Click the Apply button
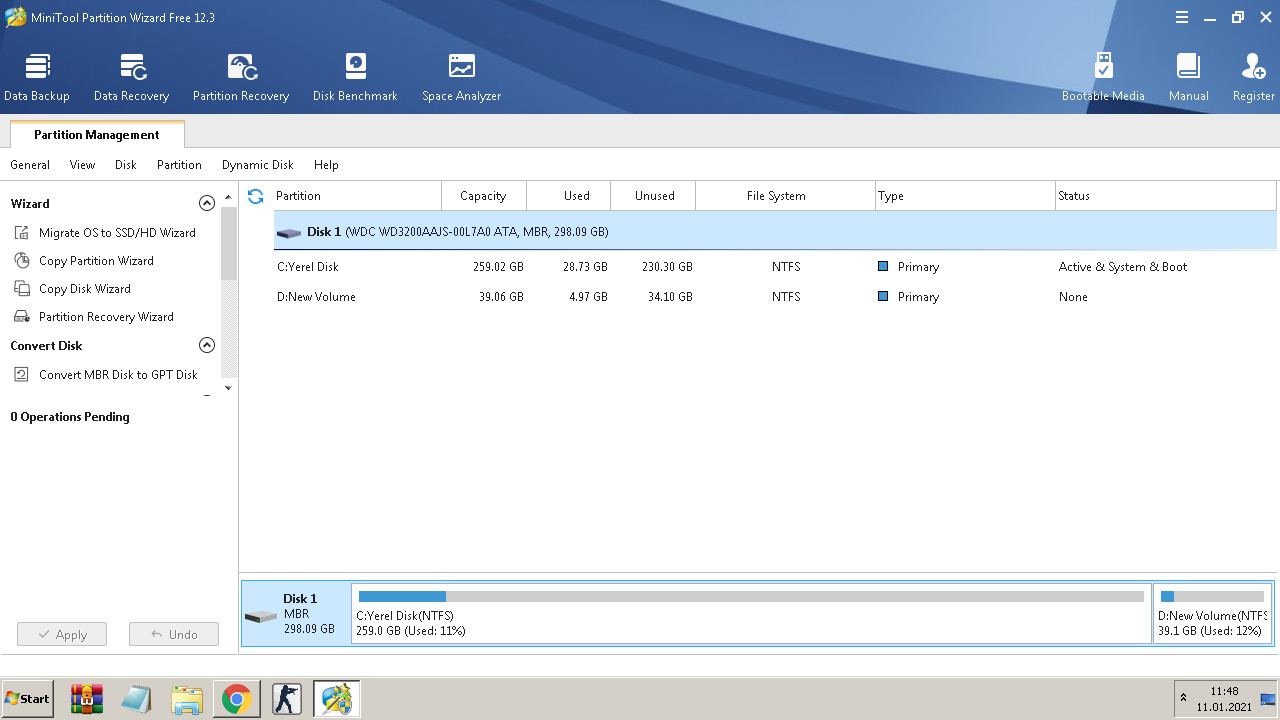 tap(62, 634)
